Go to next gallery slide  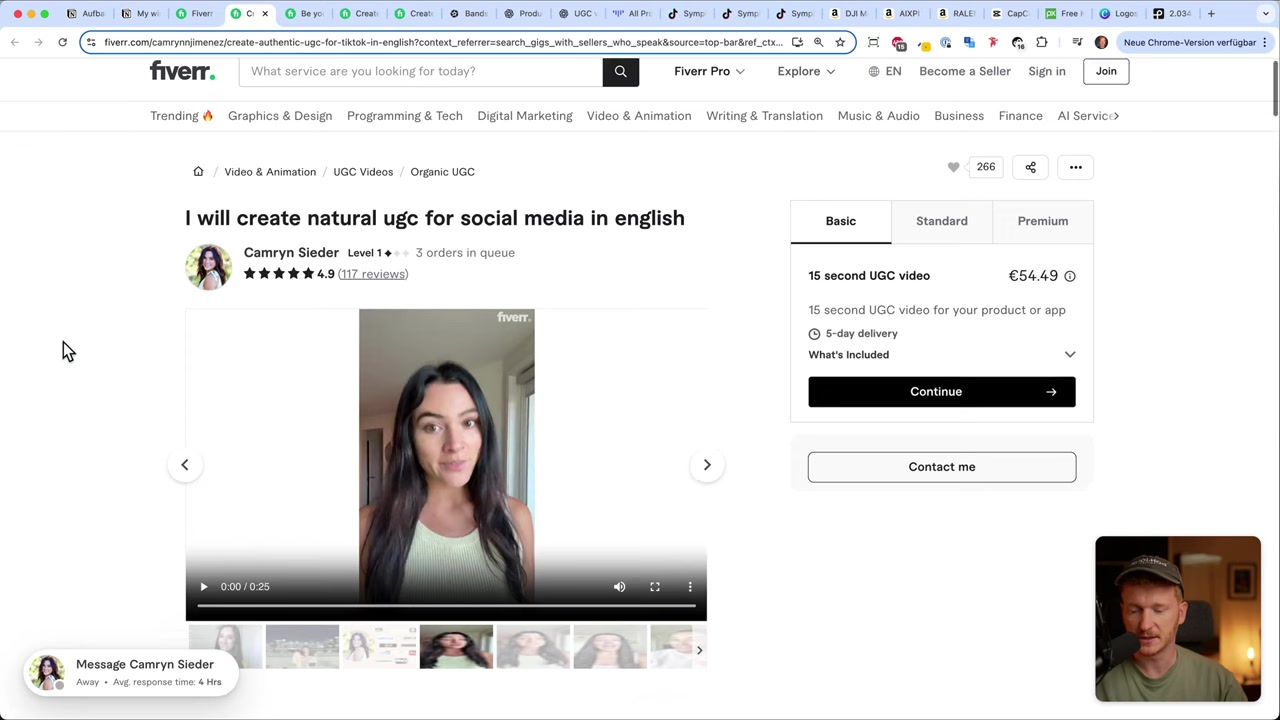(707, 465)
